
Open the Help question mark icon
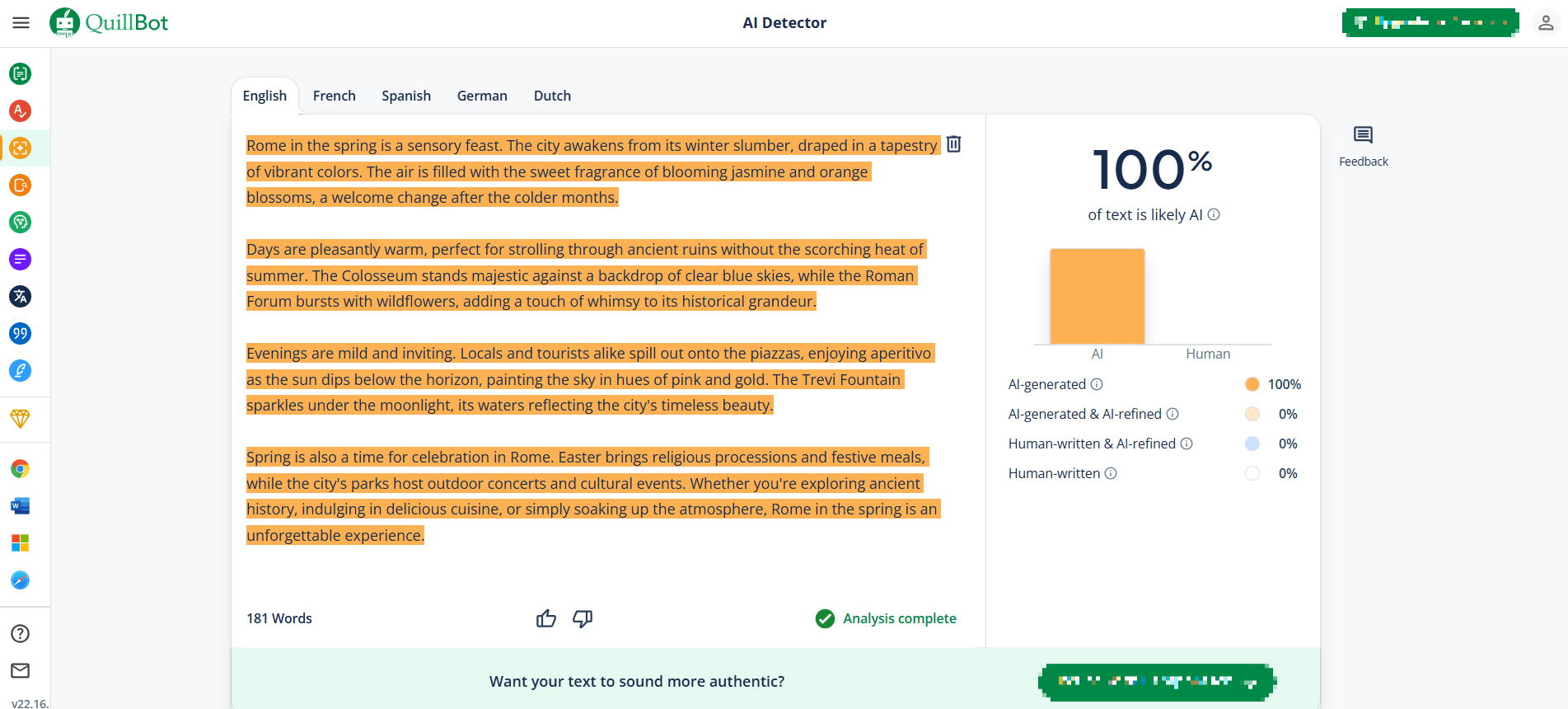coord(21,633)
